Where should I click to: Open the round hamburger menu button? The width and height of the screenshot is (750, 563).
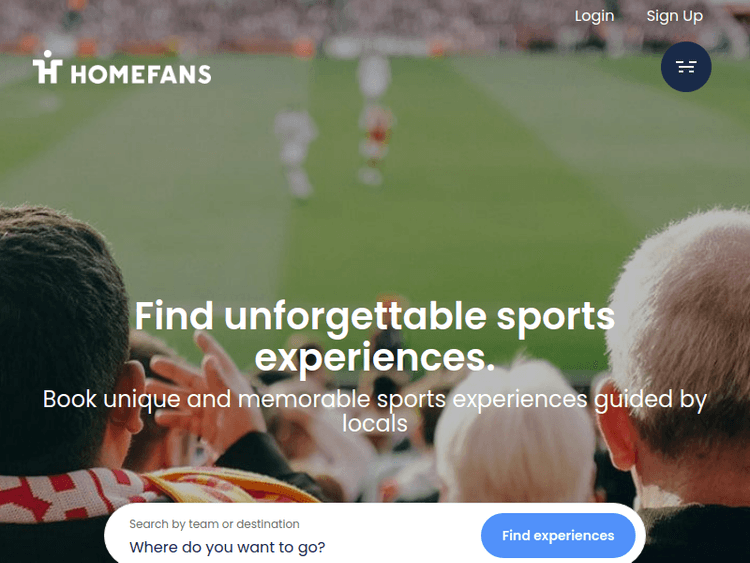coord(686,67)
